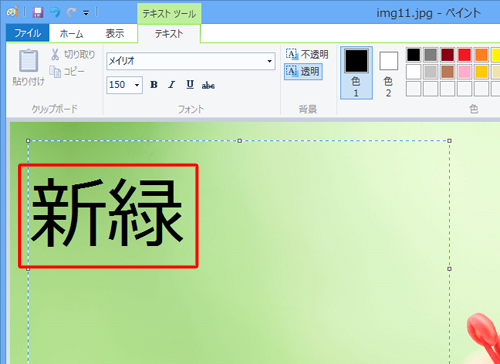Toggle bold text formatting
The width and height of the screenshot is (500, 364).
point(154,85)
